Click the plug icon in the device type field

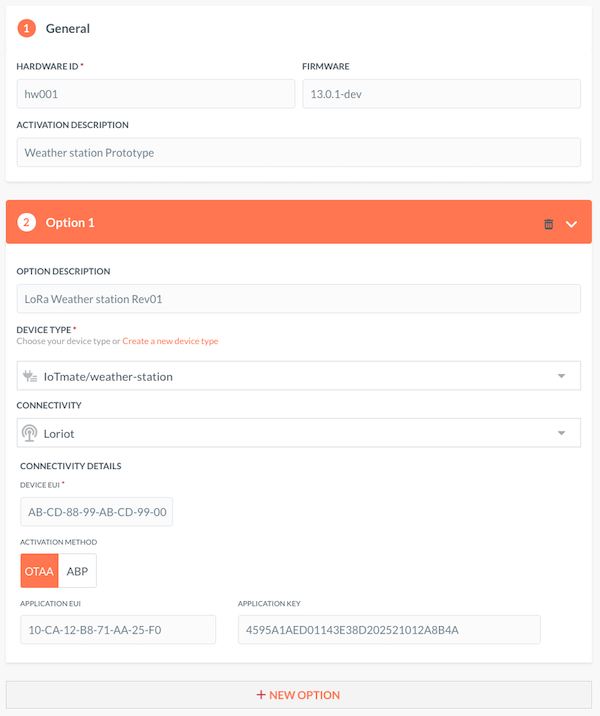click(x=31, y=376)
